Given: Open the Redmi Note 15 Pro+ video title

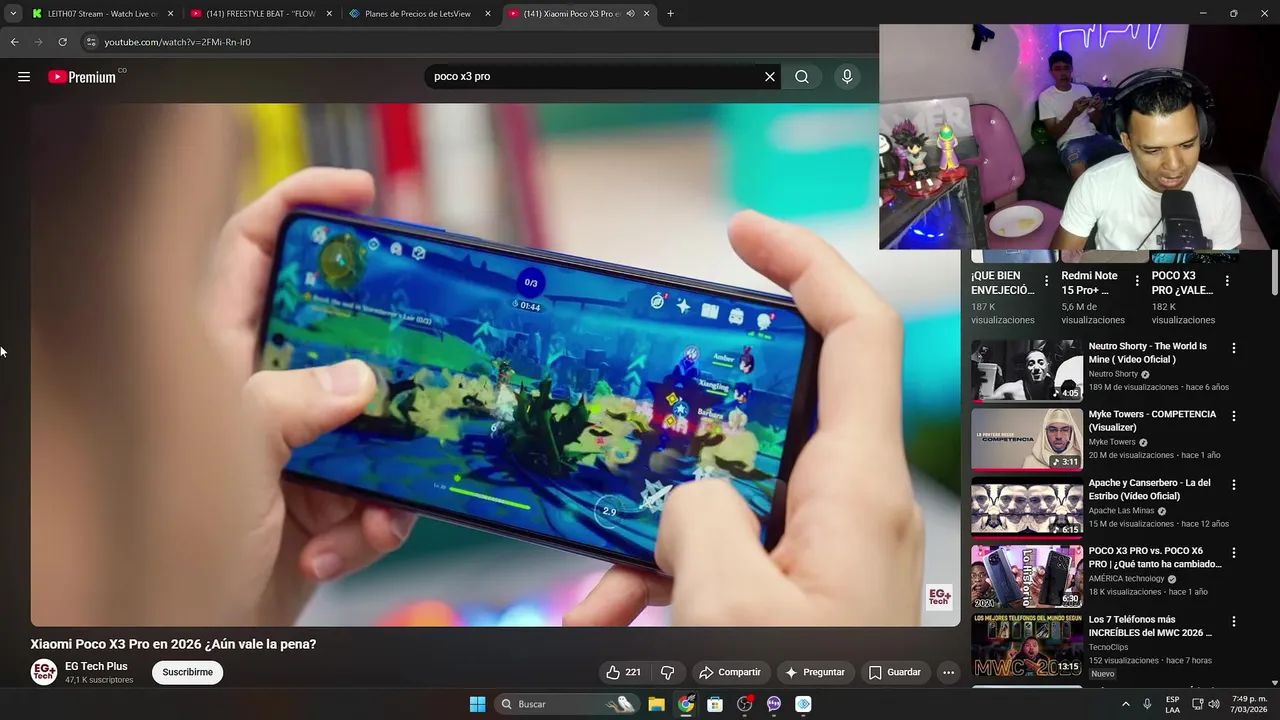Looking at the screenshot, I should [x=1090, y=283].
